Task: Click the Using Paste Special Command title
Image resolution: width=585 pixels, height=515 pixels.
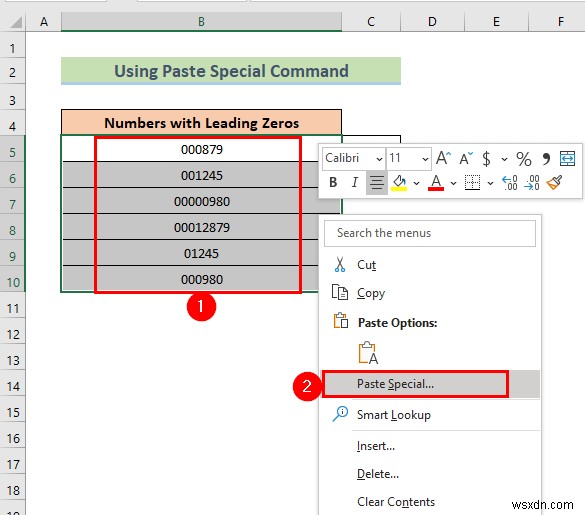Action: click(231, 71)
